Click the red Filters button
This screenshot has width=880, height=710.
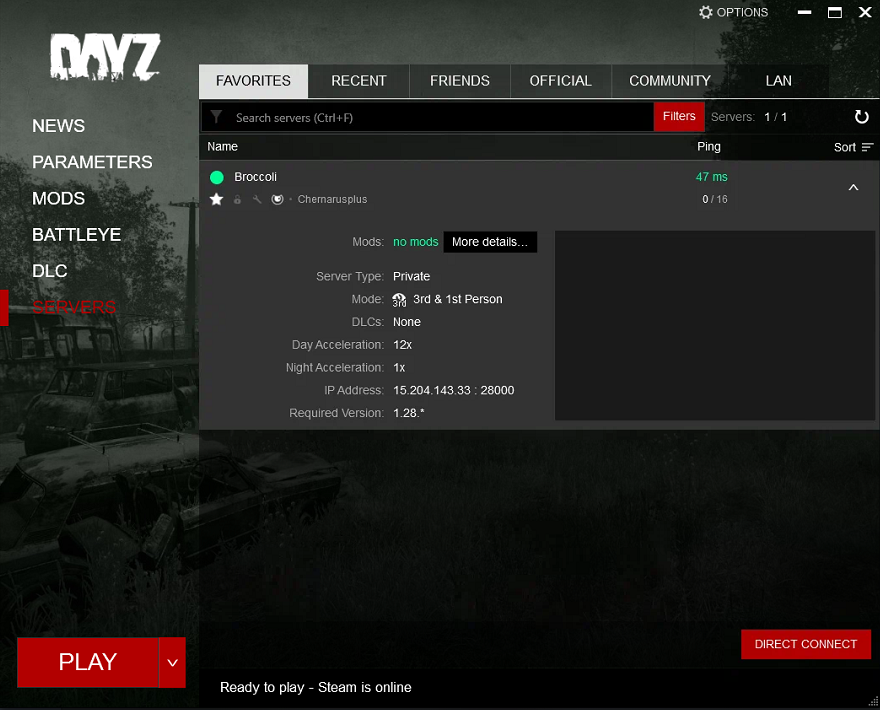point(679,116)
